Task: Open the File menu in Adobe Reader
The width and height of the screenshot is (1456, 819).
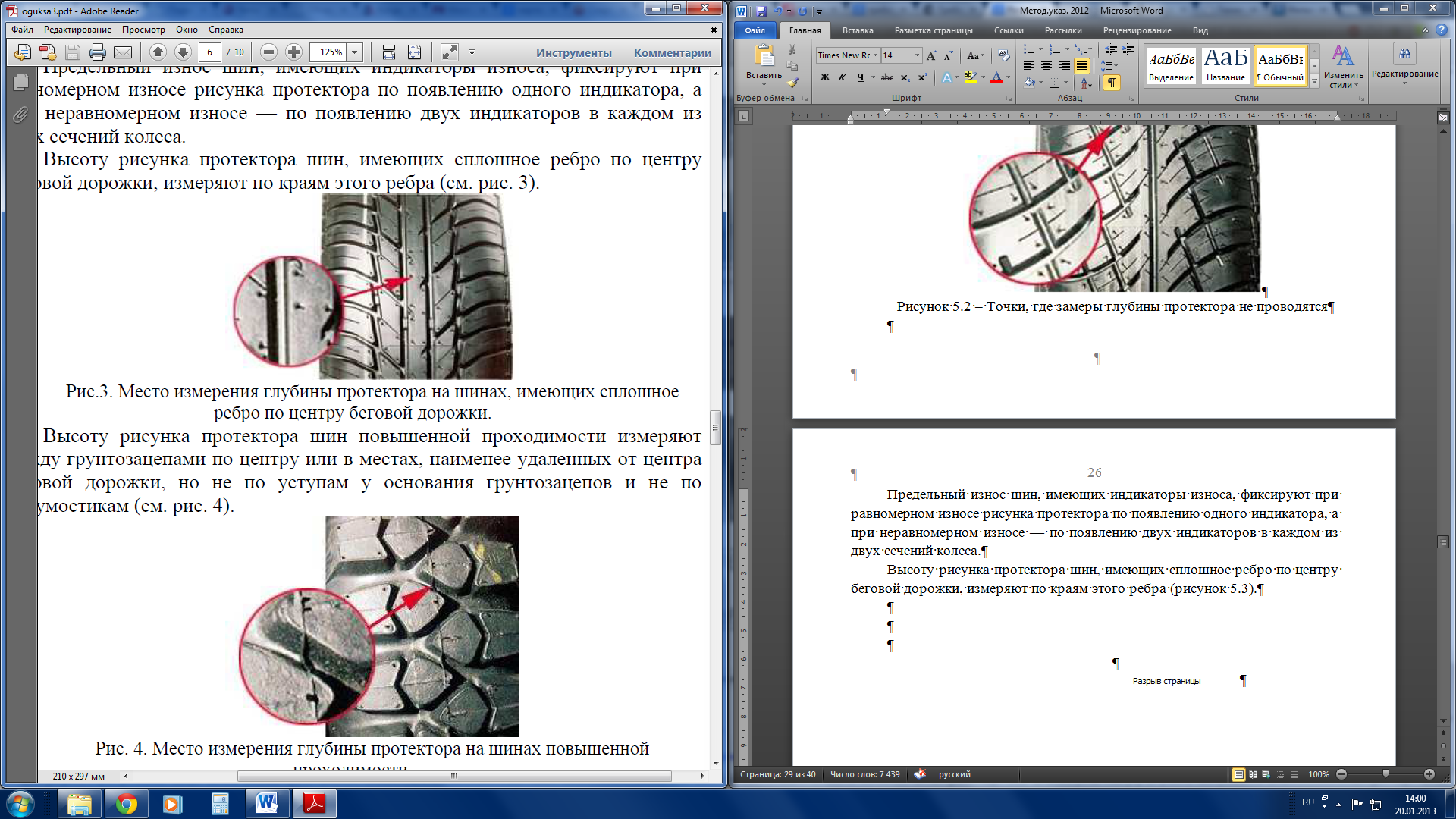Action: [22, 30]
